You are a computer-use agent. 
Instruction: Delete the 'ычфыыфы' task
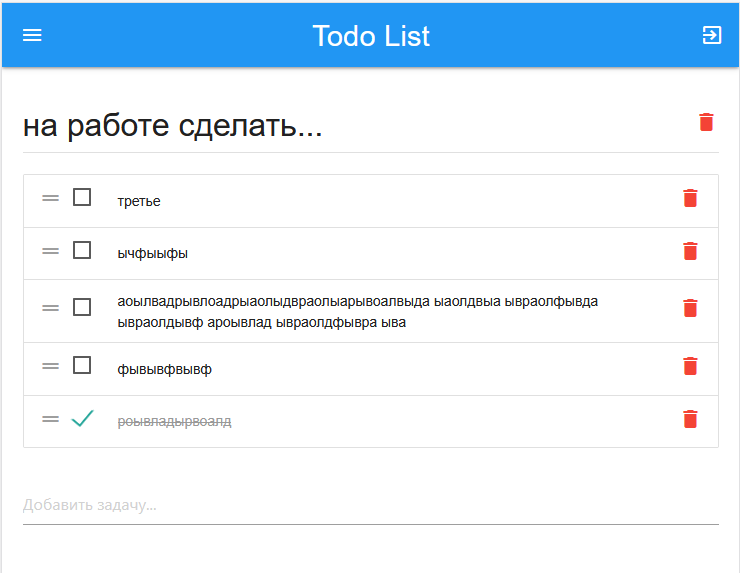(689, 251)
